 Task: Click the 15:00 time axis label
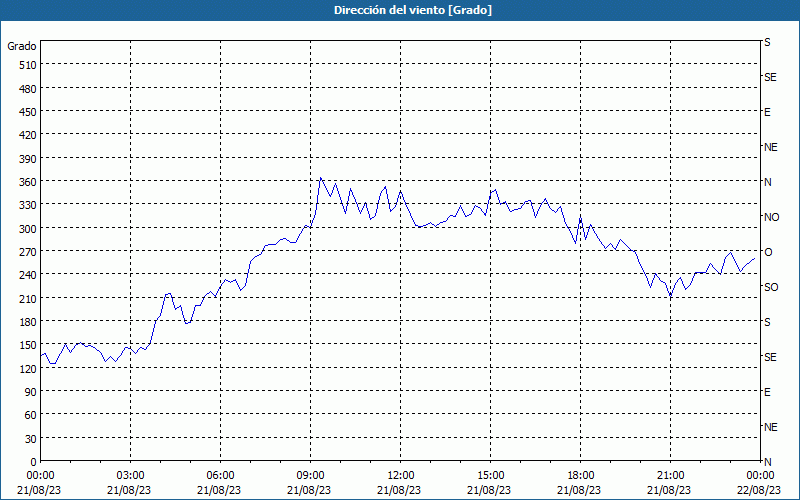tap(490, 476)
